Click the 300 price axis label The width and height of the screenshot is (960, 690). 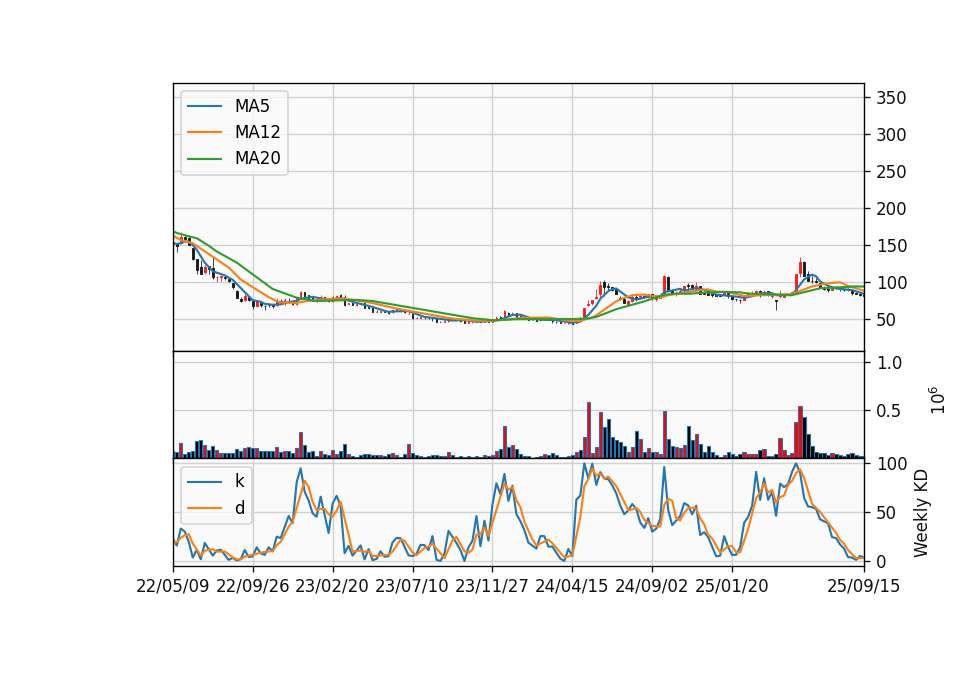point(891,135)
